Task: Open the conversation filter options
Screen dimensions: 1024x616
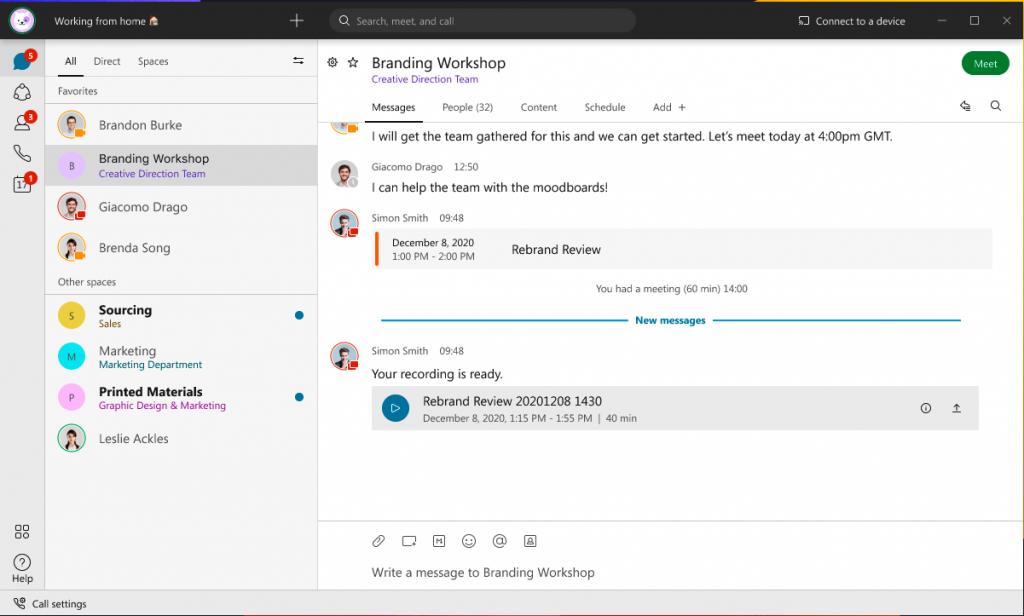Action: tap(298, 60)
